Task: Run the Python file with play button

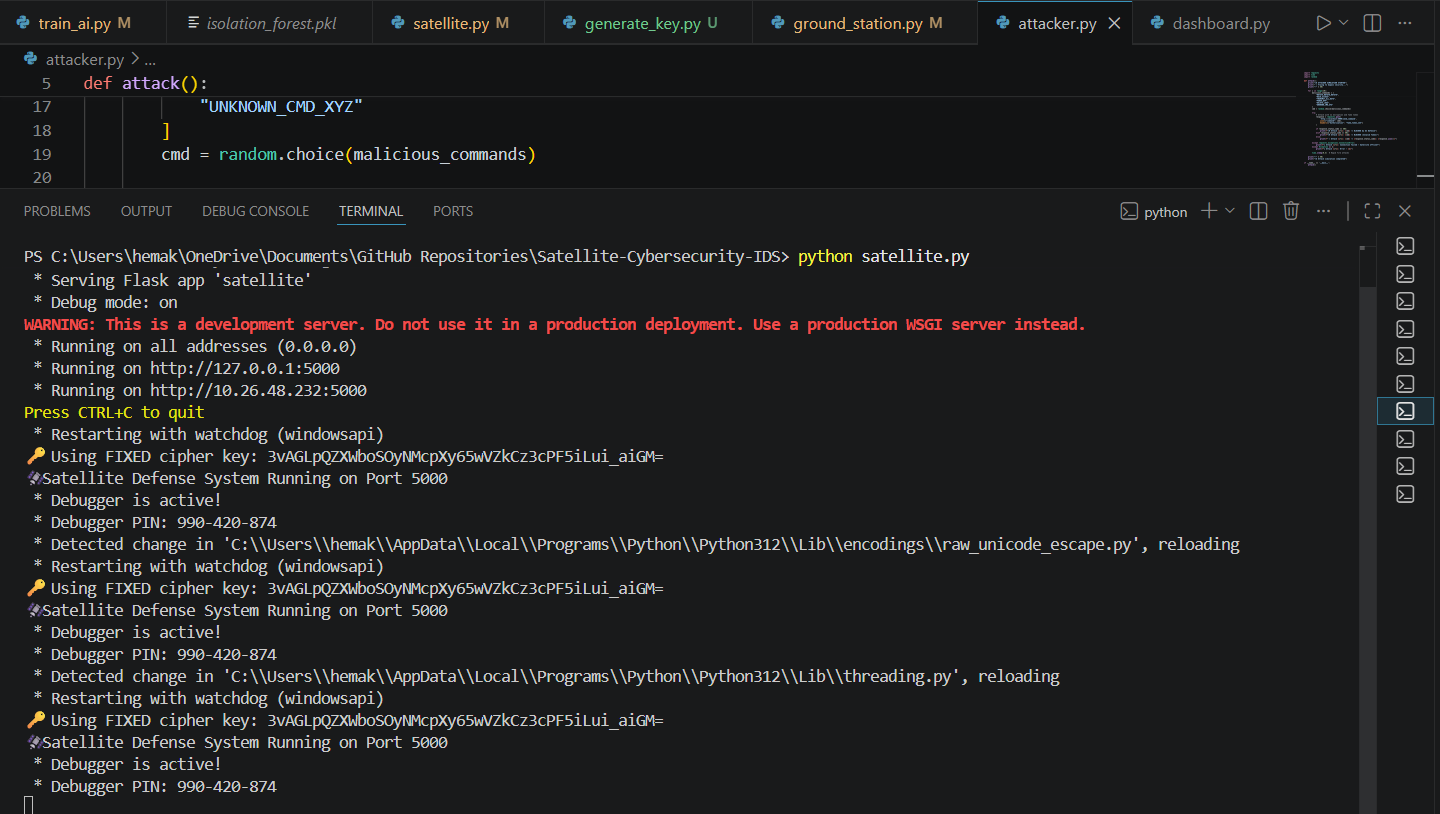Action: click(1323, 23)
